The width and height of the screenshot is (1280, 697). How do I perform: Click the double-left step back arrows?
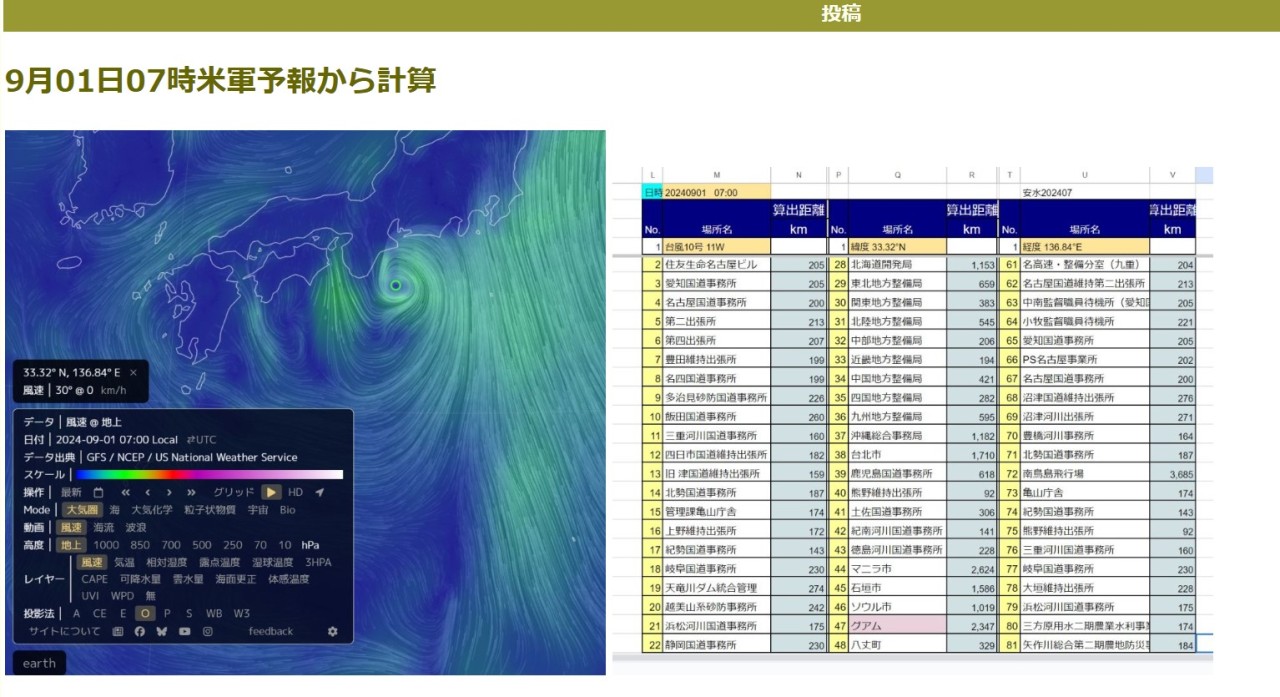pyautogui.click(x=126, y=492)
